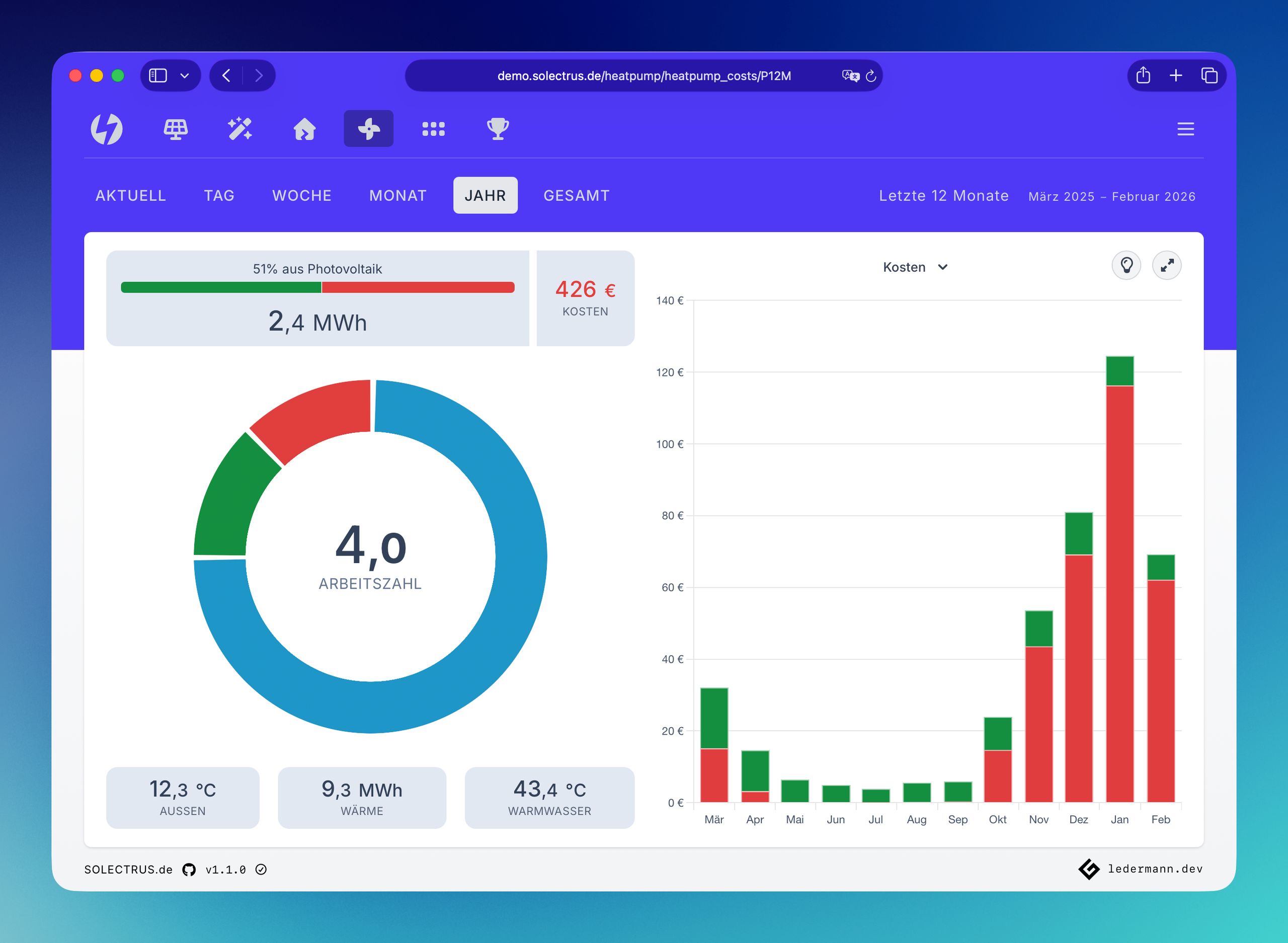Open the solar panel view
This screenshot has width=1288, height=943.
coord(175,129)
